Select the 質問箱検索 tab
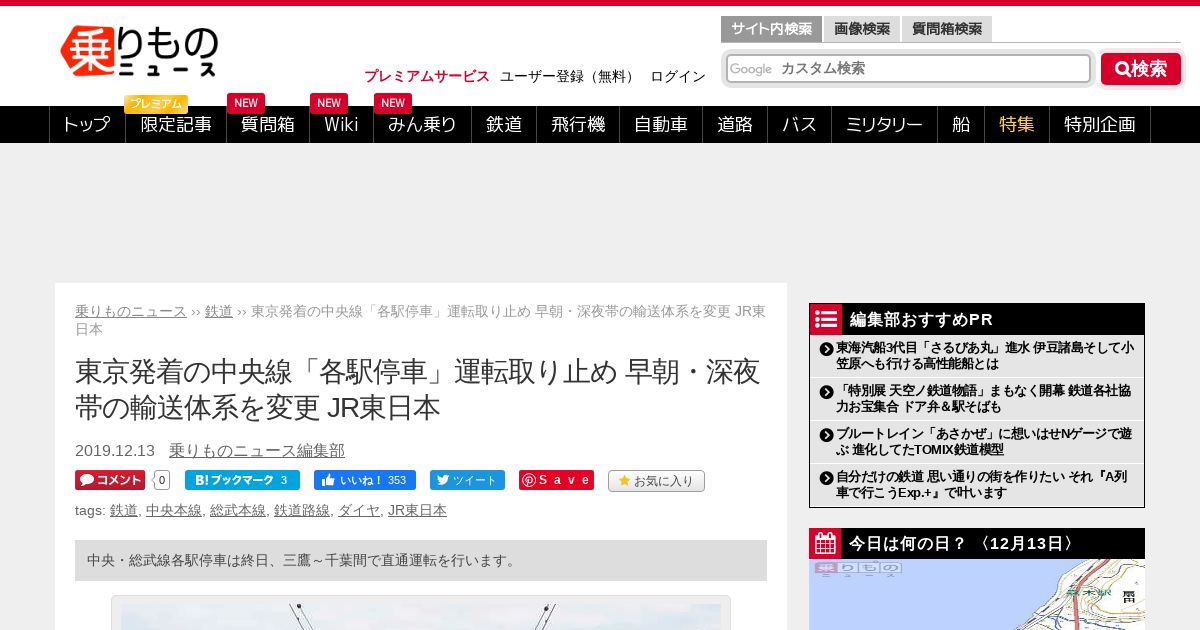 947,29
